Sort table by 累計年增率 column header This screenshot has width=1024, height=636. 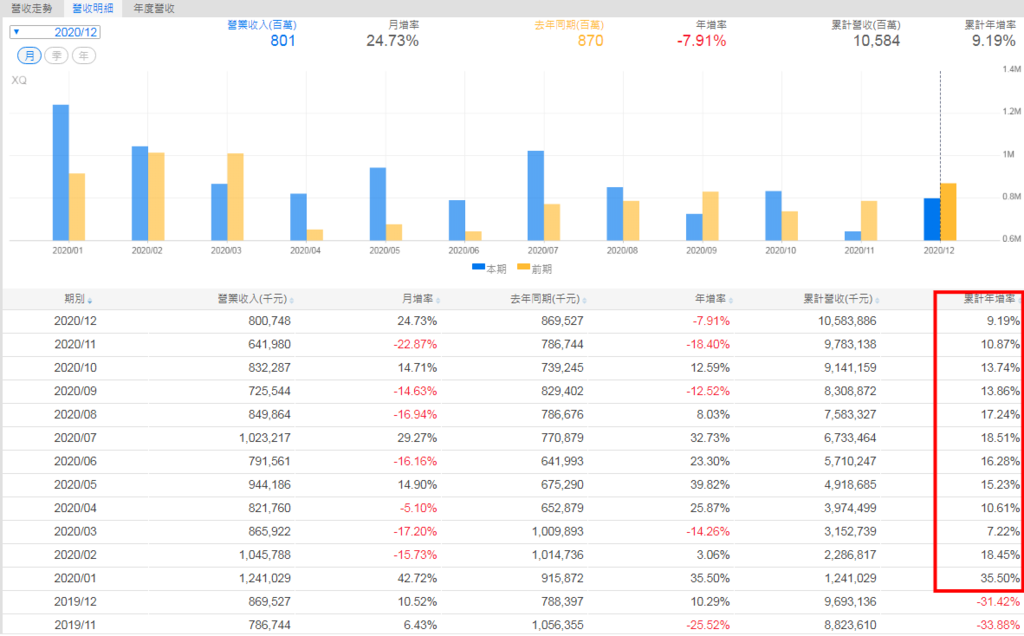[x=990, y=299]
